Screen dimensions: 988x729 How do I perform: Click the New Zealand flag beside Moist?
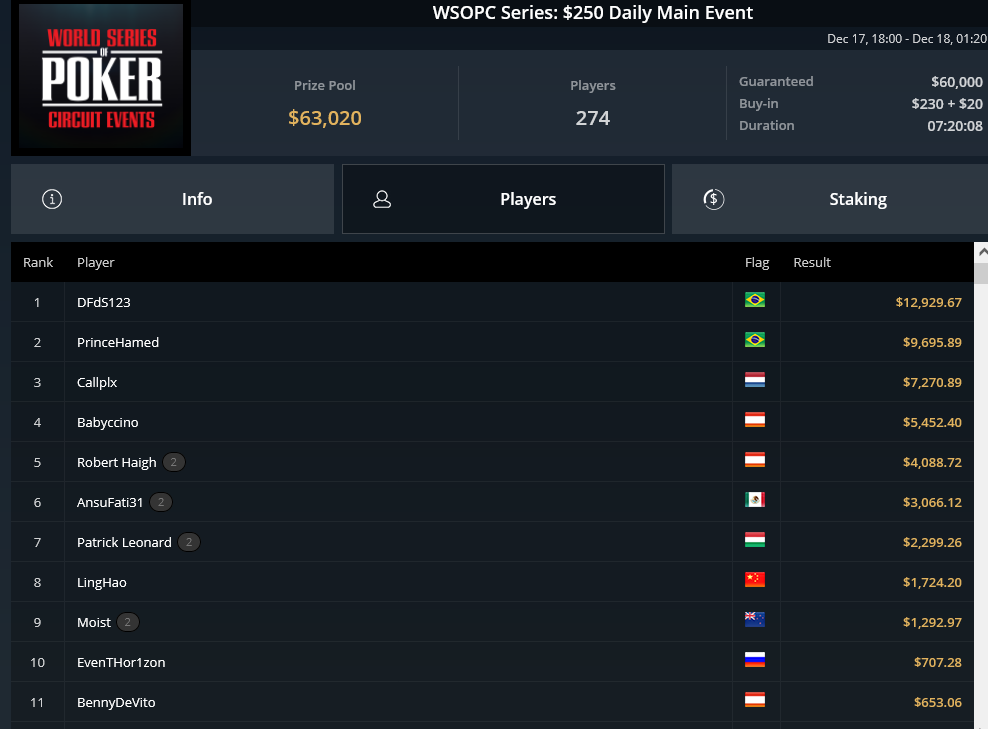tap(754, 619)
